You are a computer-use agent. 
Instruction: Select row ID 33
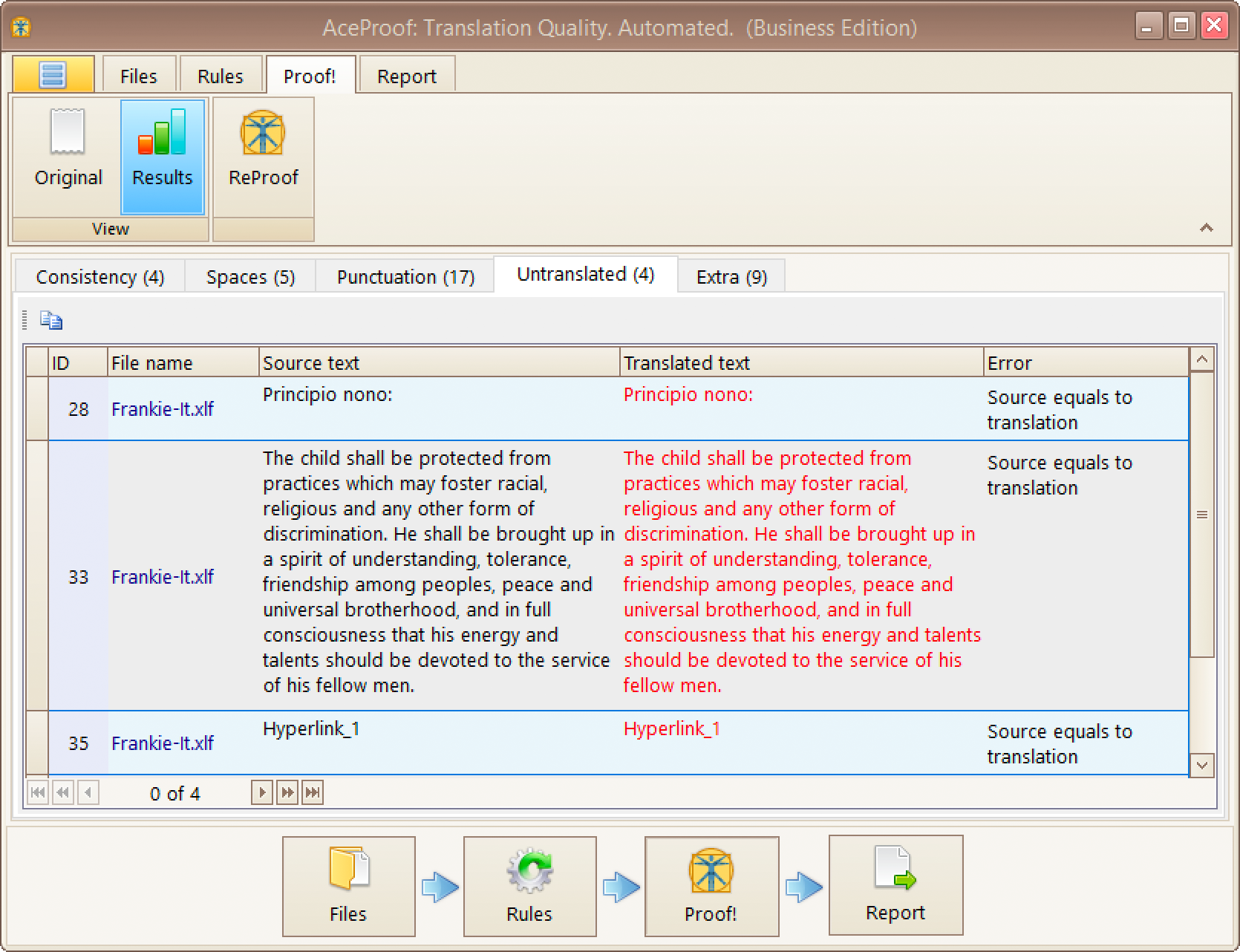(79, 577)
